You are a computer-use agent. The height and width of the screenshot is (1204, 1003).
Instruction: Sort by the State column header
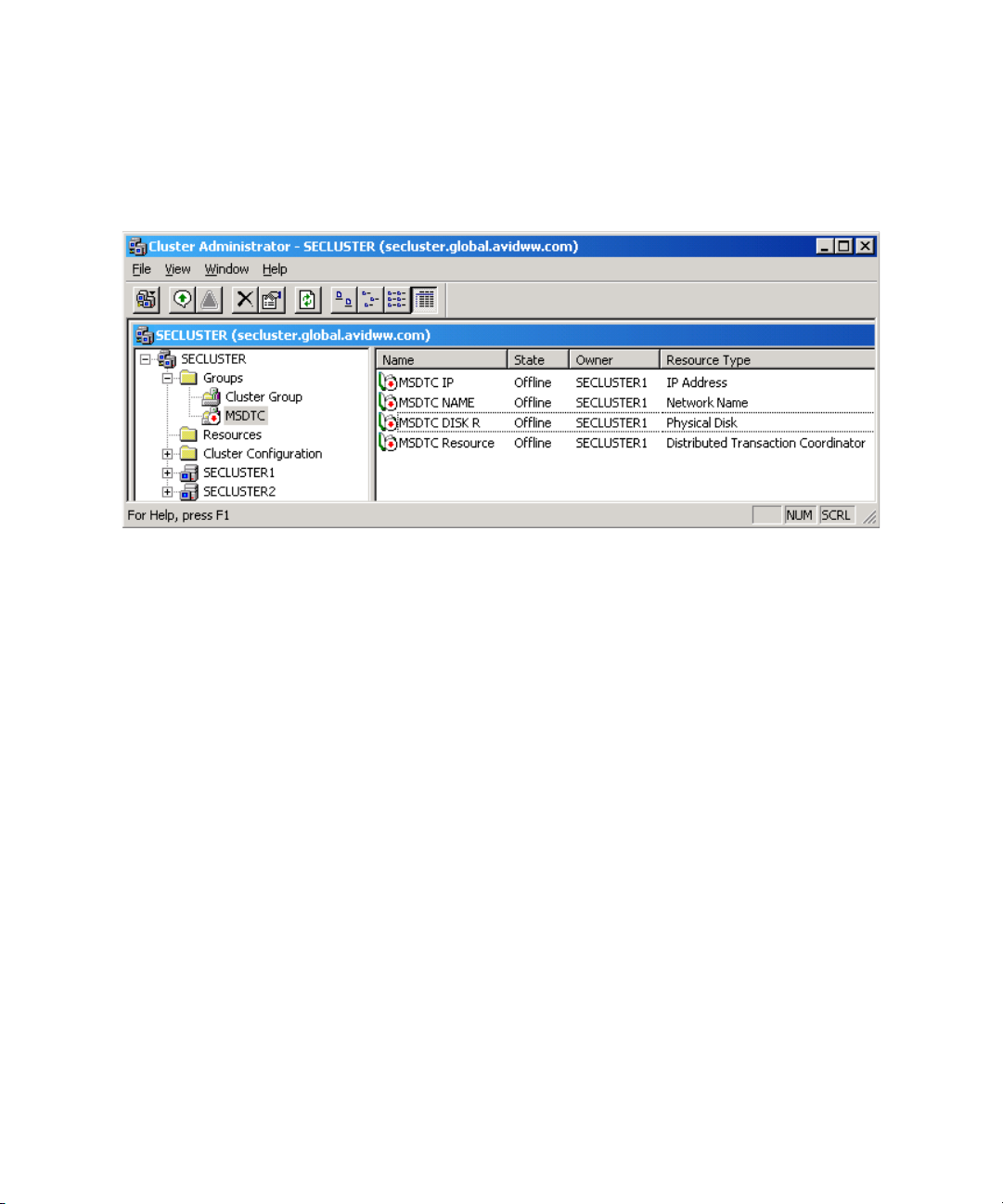538,360
